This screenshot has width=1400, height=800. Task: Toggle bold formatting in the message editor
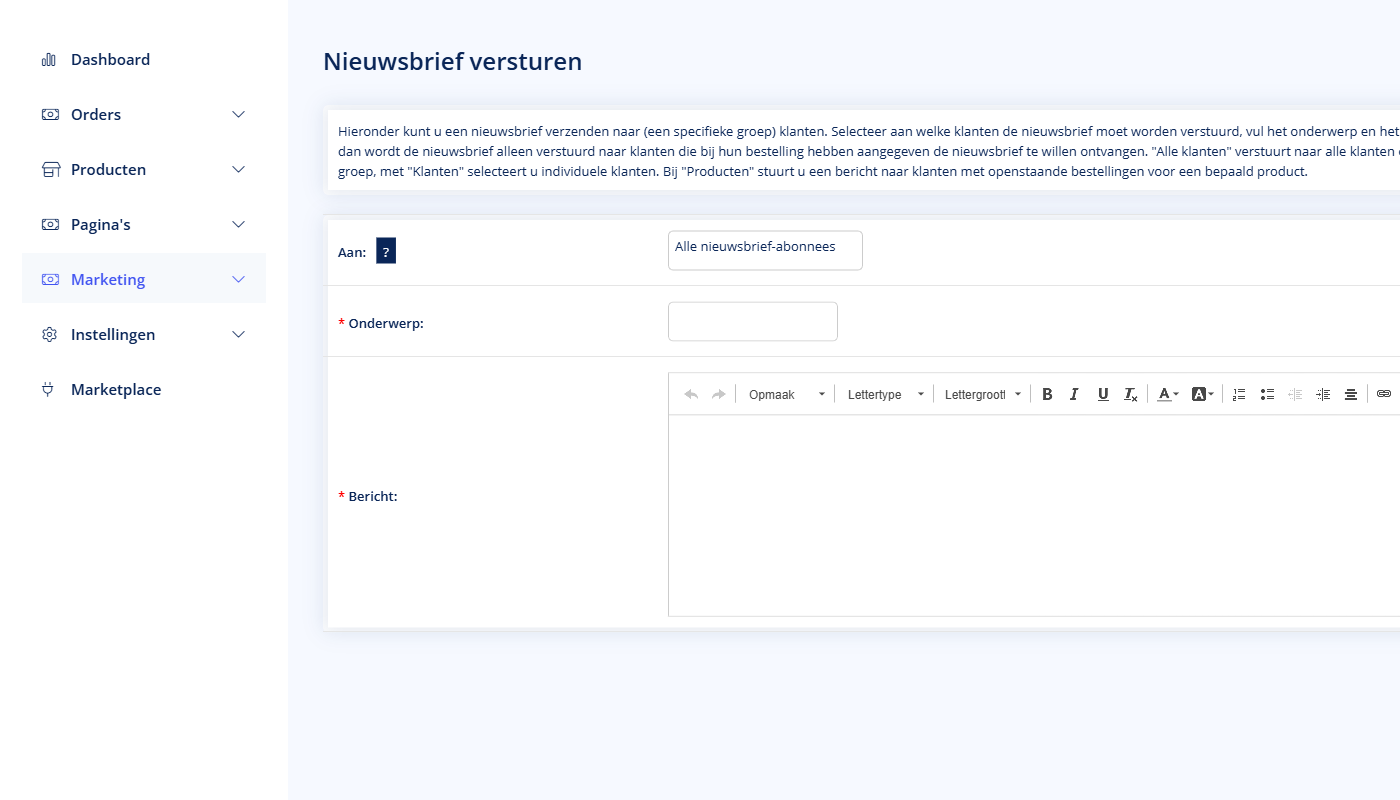pos(1047,394)
